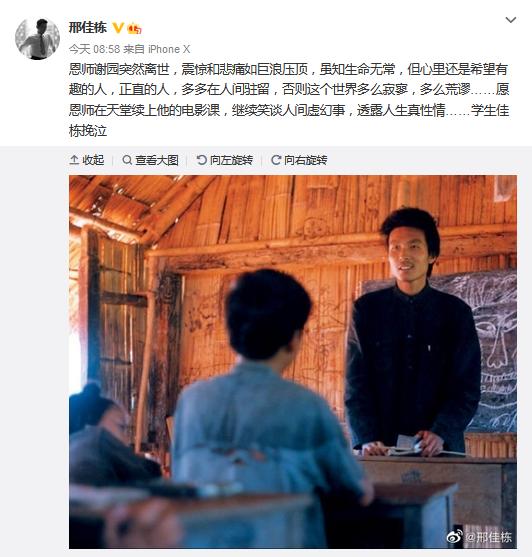The height and width of the screenshot is (557, 532).
Task: Click the standing man in the photo
Action: [413, 332]
